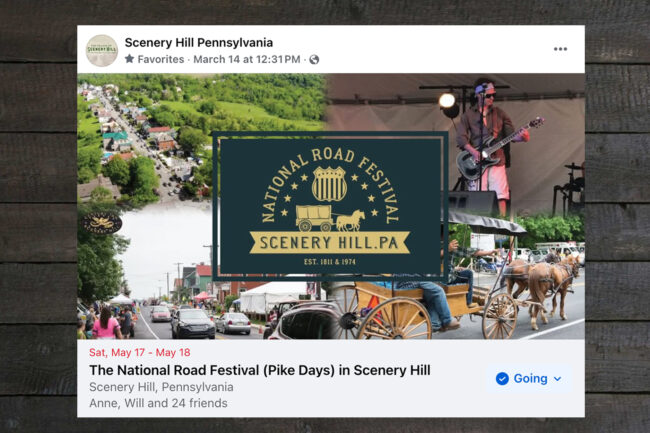Click the Favorites star icon

click(x=129, y=59)
